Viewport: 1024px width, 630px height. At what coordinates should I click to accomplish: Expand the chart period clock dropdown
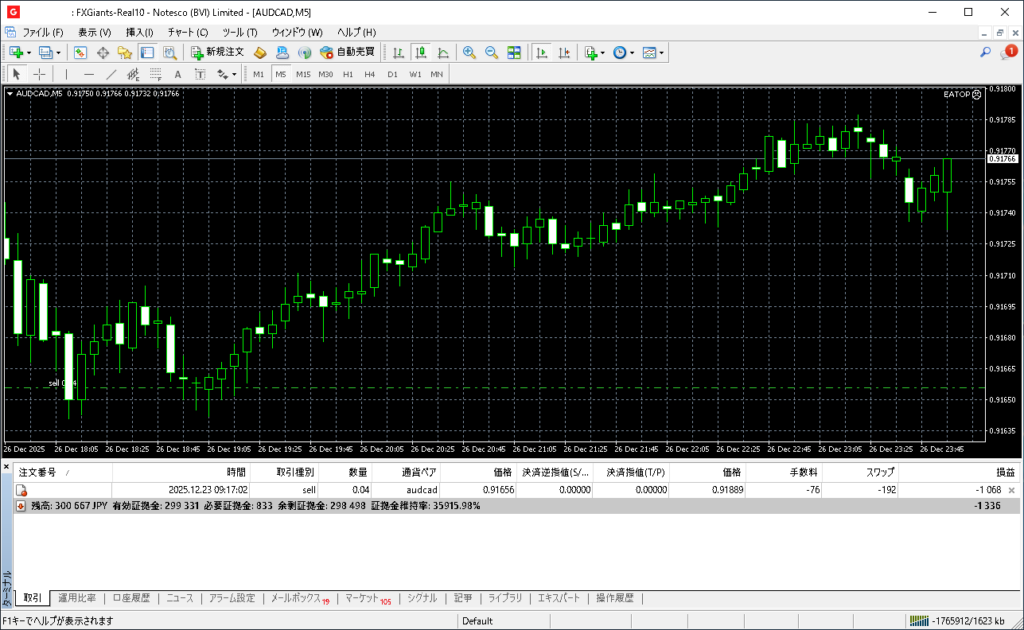[x=632, y=52]
